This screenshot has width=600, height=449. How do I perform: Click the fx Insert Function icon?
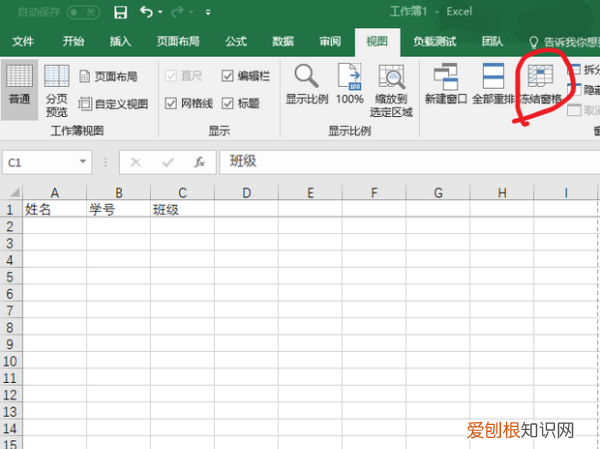click(199, 162)
